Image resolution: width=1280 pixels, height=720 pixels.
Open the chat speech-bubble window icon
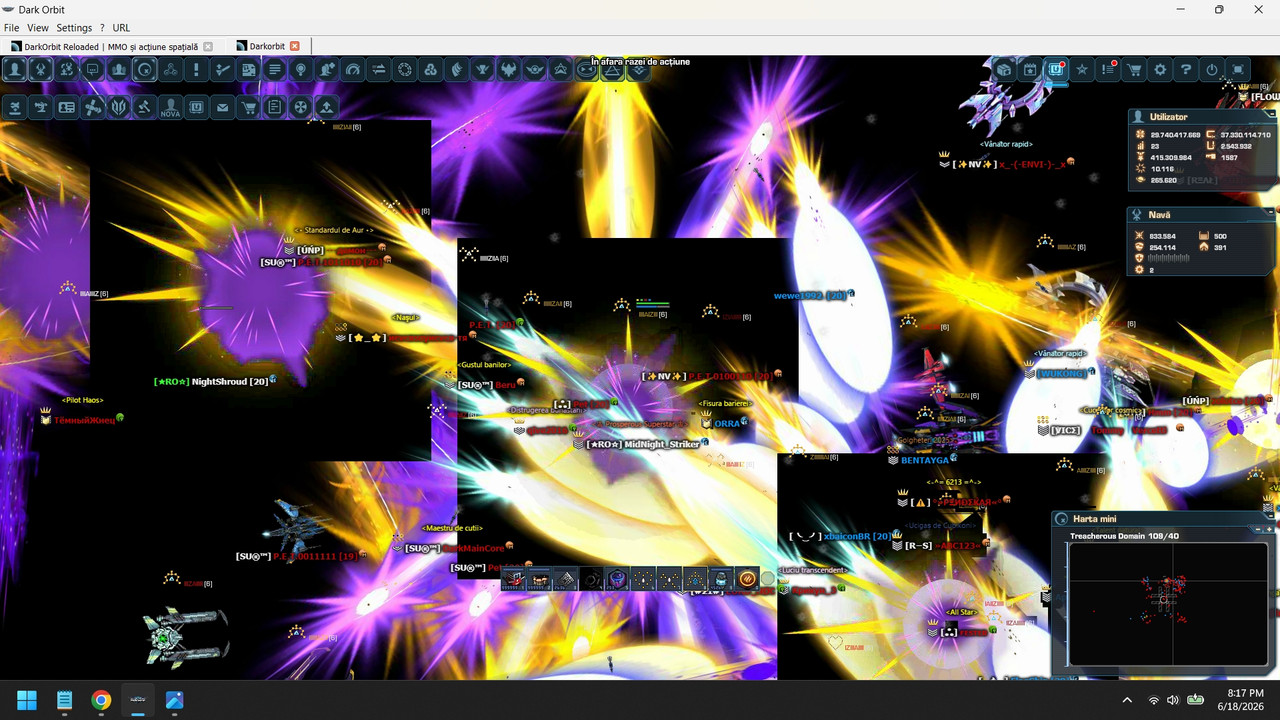93,69
